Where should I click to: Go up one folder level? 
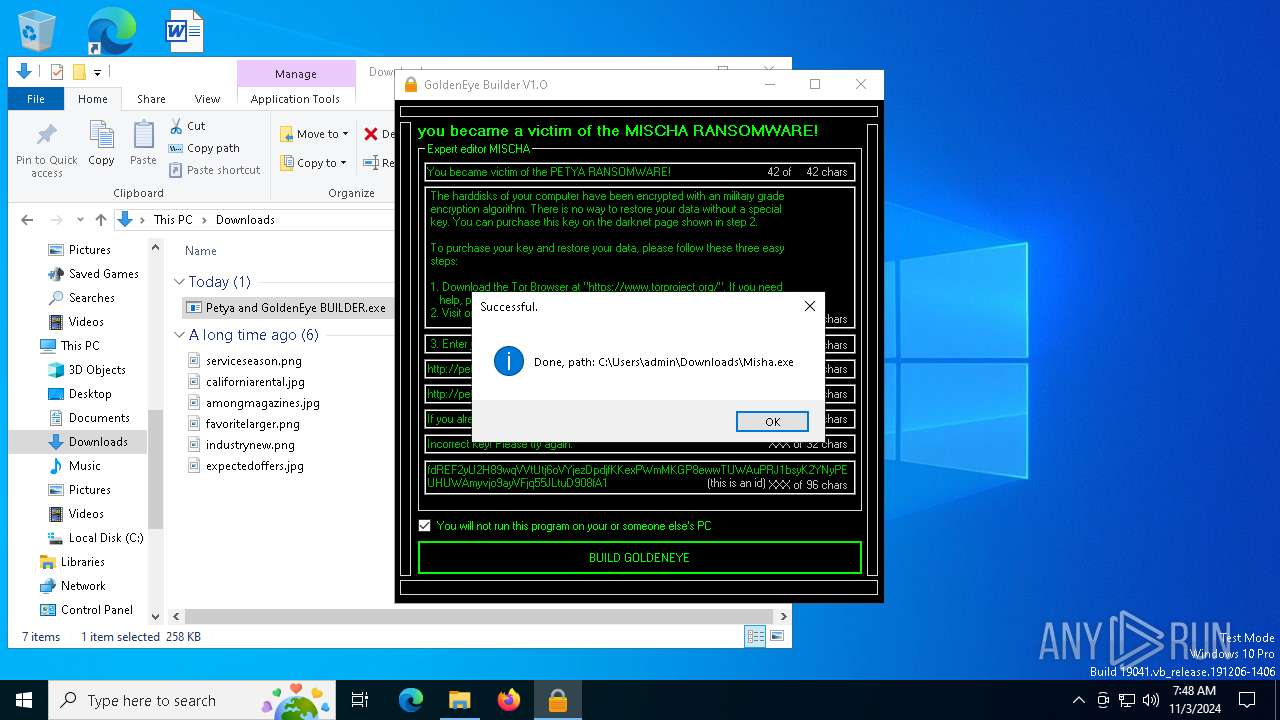pyautogui.click(x=100, y=220)
